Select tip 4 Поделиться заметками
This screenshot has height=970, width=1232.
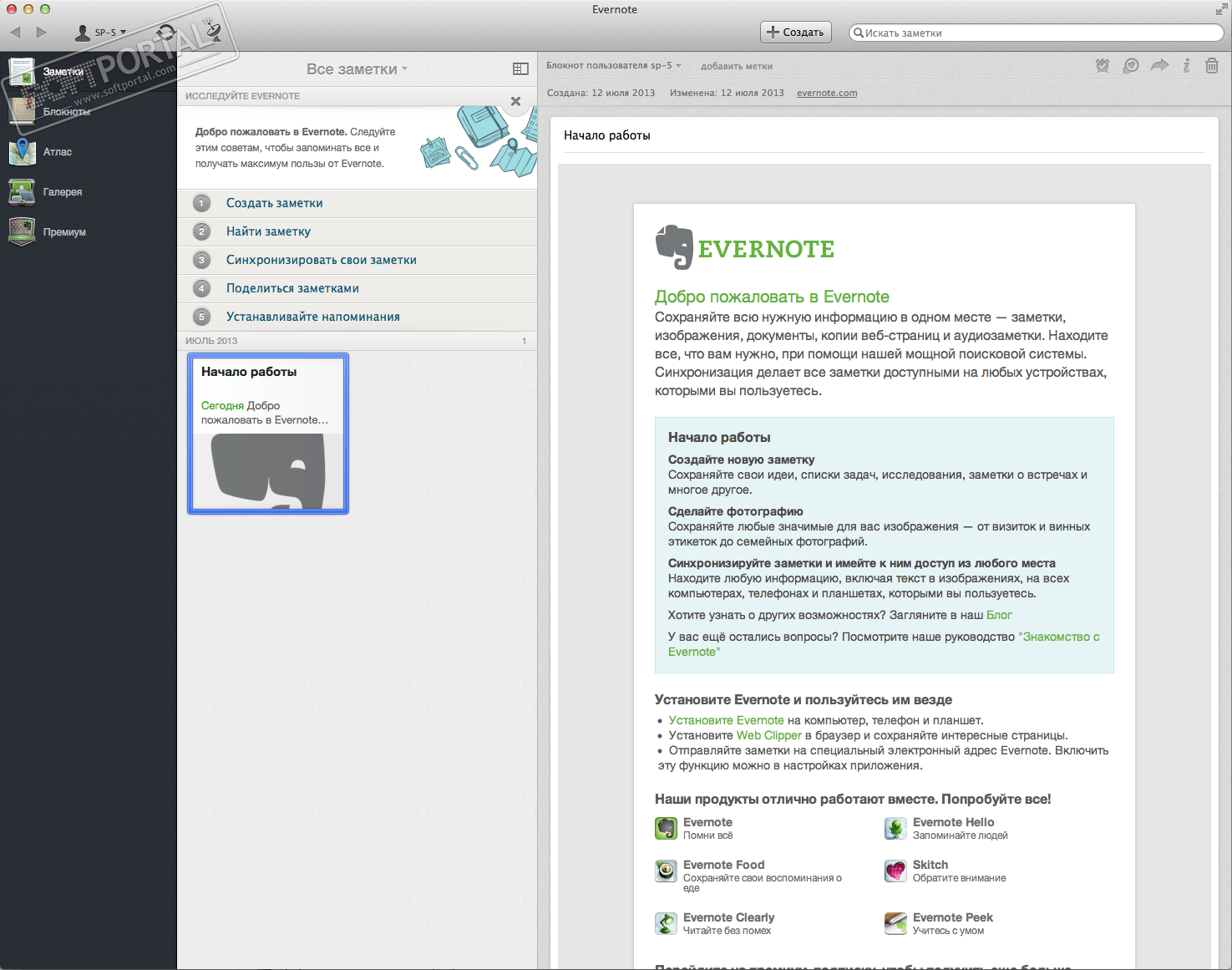357,288
